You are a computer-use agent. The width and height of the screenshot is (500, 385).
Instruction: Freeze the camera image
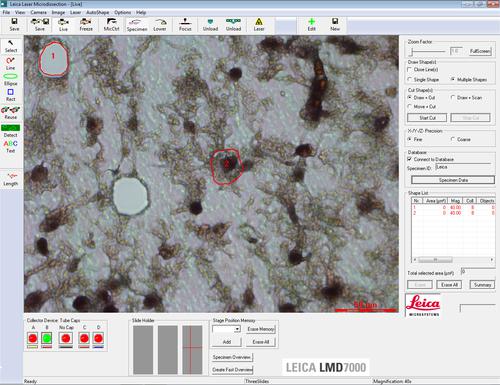pyautogui.click(x=86, y=25)
